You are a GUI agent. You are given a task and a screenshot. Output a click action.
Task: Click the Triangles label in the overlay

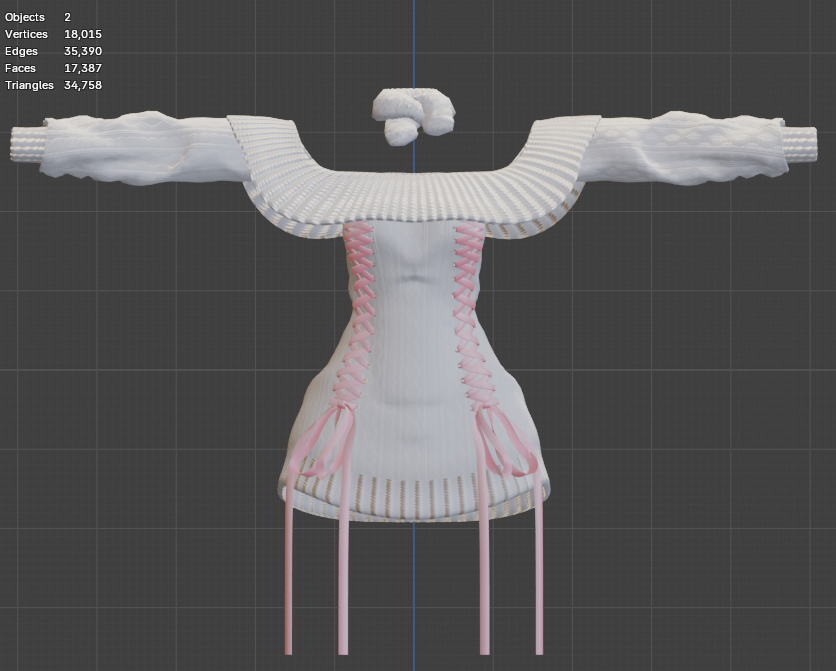29,85
